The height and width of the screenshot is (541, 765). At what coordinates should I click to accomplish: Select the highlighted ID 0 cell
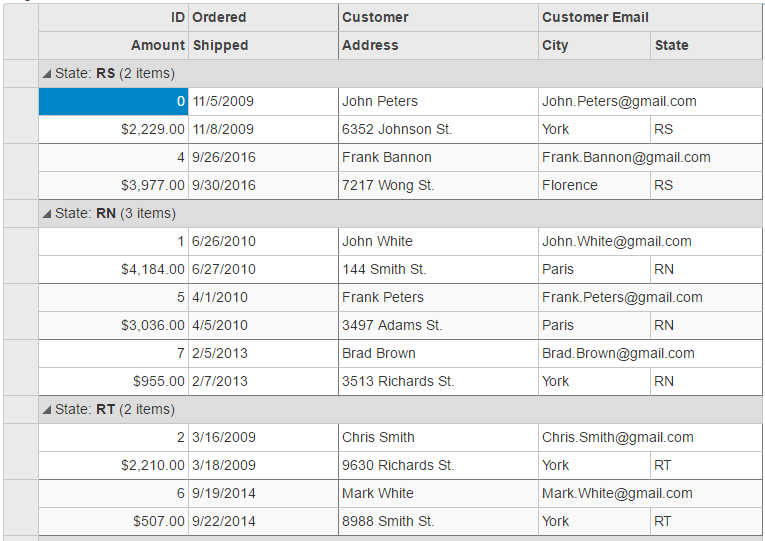pos(113,101)
